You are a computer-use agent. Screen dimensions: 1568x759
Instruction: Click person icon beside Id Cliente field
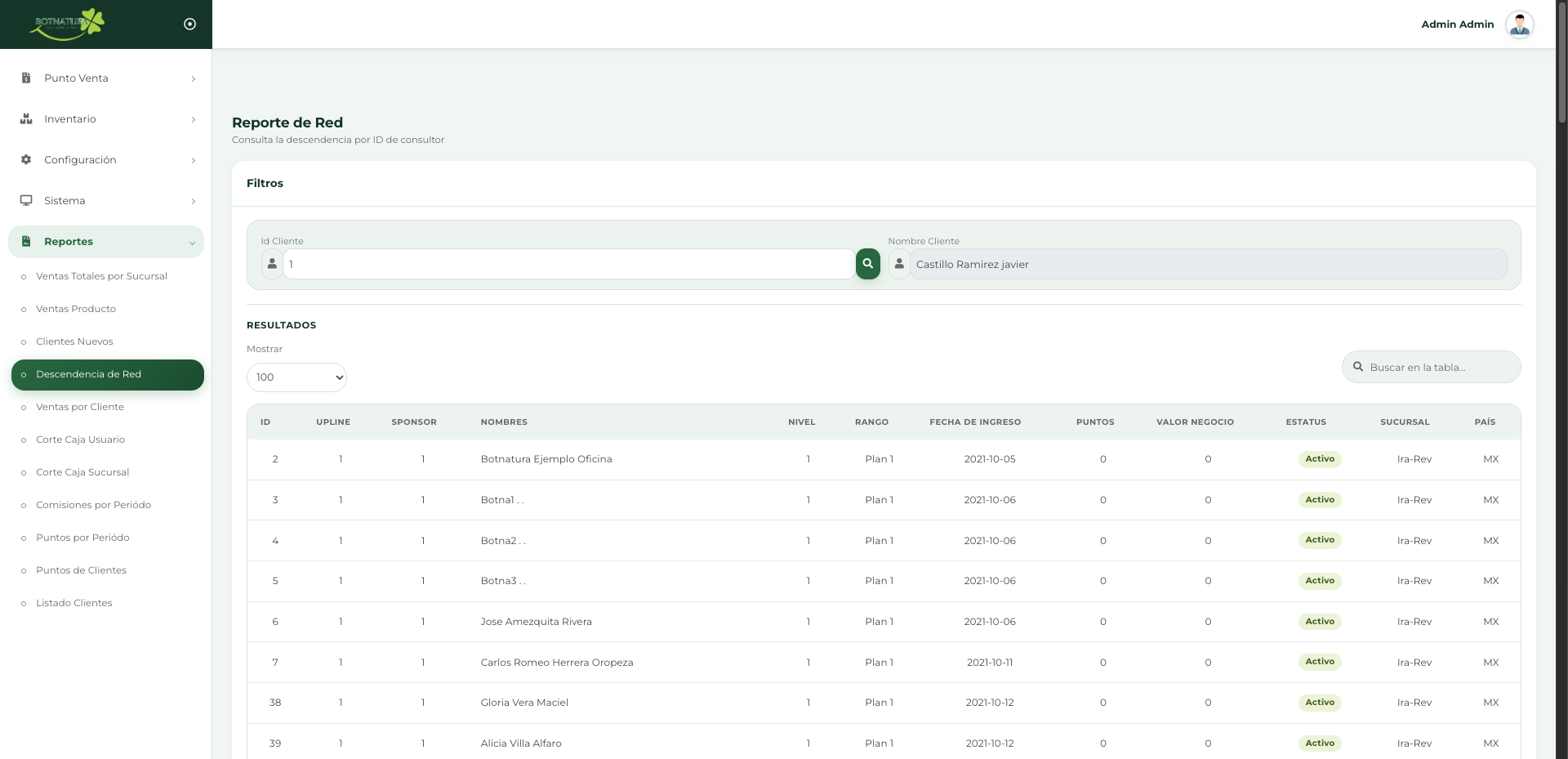pos(272,264)
